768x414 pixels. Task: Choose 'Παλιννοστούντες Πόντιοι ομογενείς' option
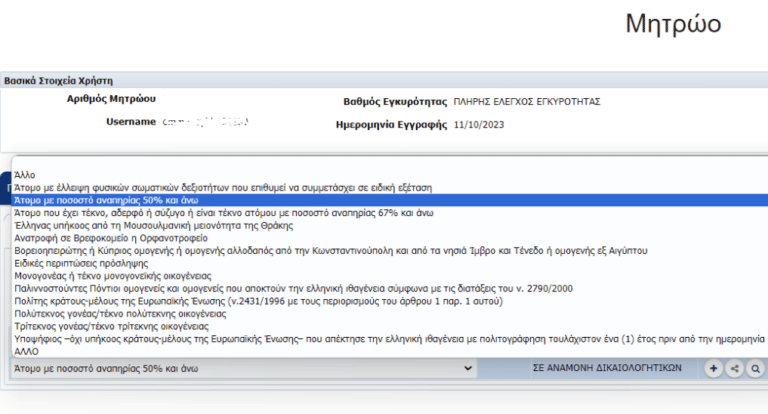[x=390, y=289]
